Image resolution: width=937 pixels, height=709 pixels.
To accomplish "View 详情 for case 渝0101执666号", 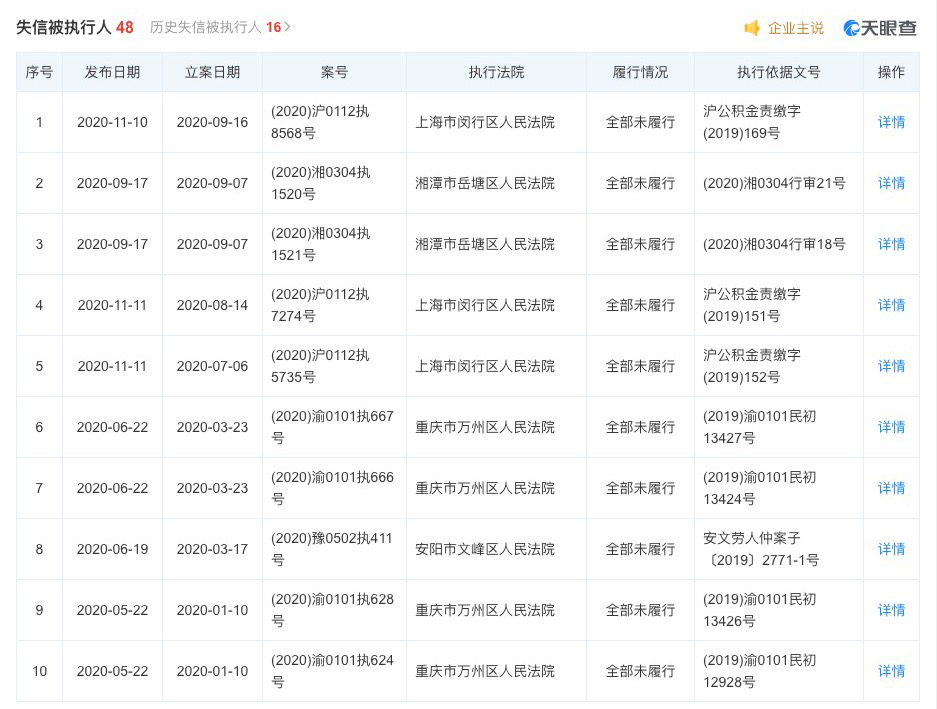I will [x=891, y=488].
